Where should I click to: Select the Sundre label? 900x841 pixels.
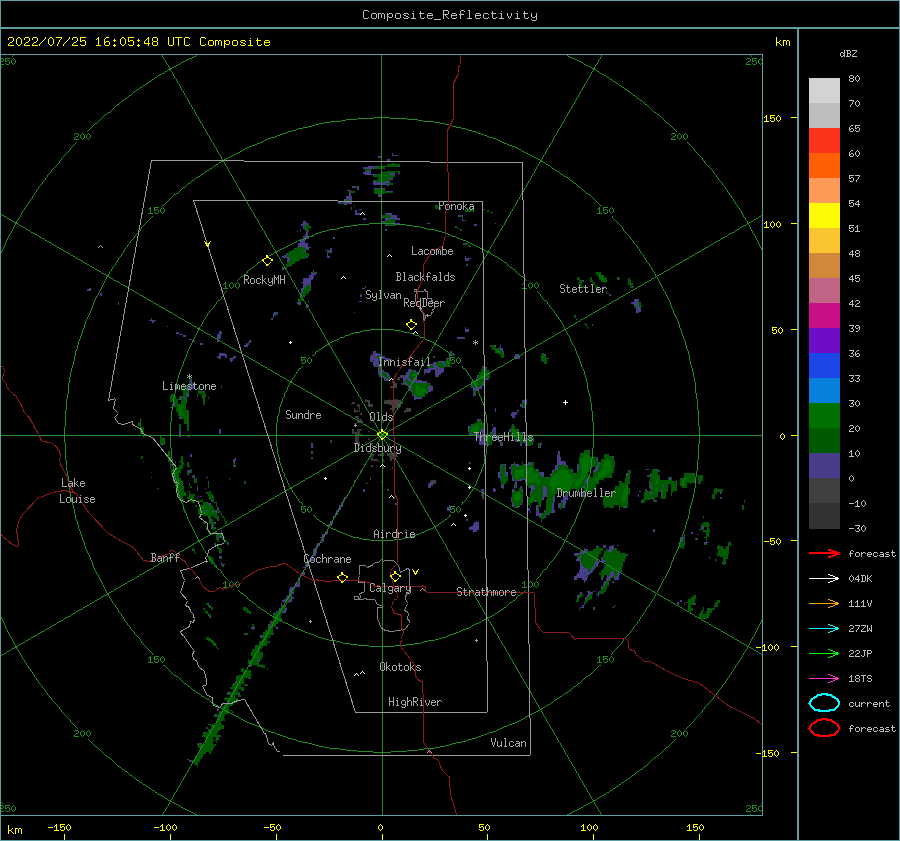click(303, 414)
